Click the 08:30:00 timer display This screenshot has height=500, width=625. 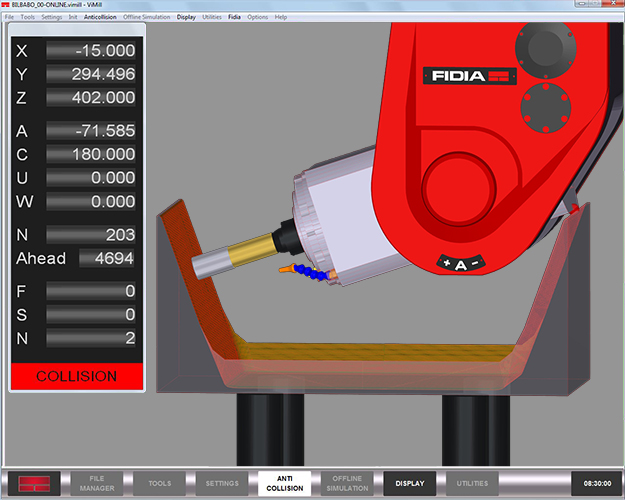coord(597,483)
